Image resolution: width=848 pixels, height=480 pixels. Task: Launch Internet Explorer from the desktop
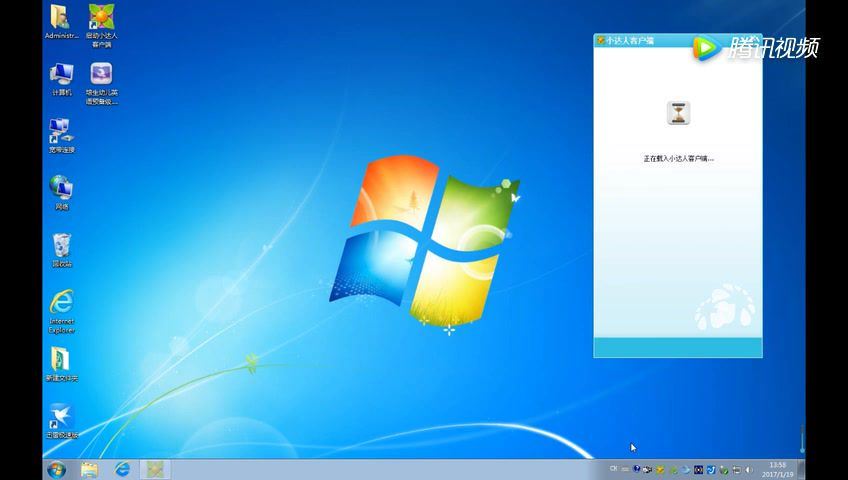tap(61, 311)
